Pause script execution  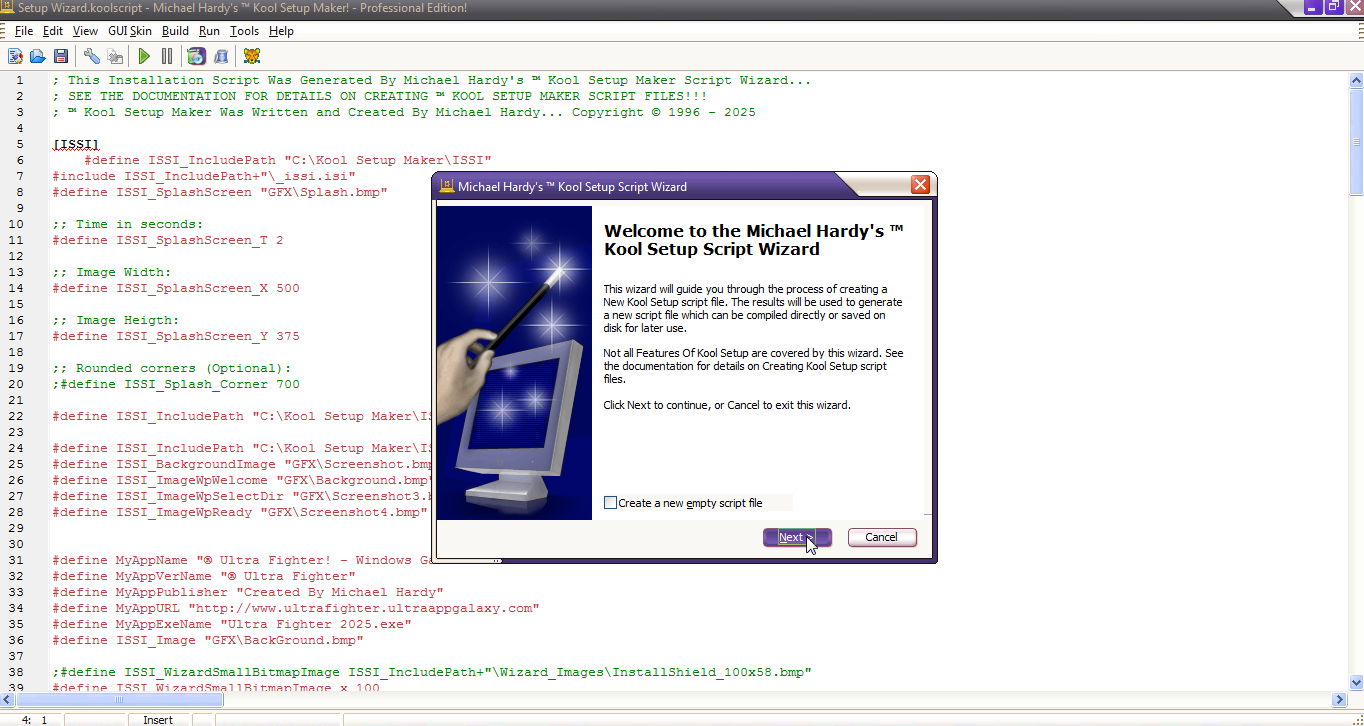168,56
